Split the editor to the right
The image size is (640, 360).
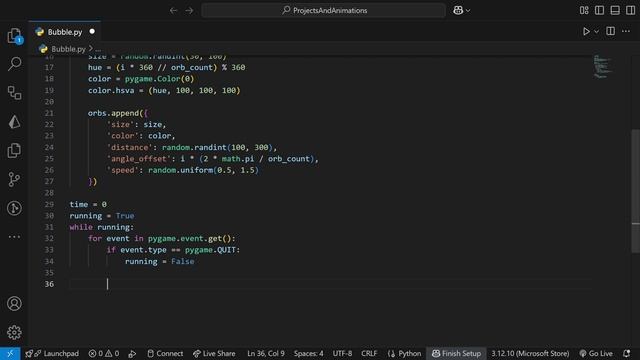[x=611, y=31]
